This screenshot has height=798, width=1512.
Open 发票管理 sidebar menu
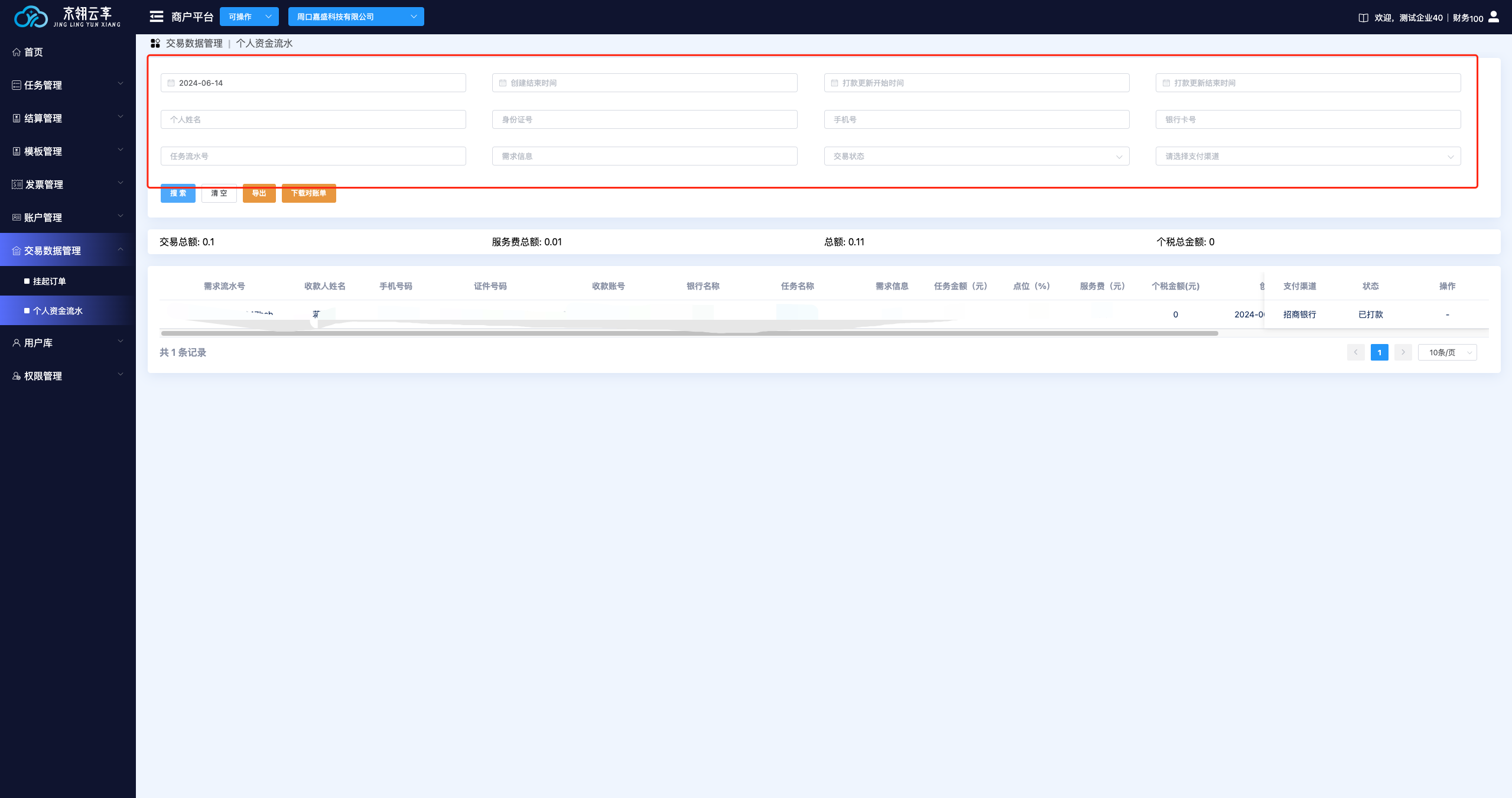[68, 184]
